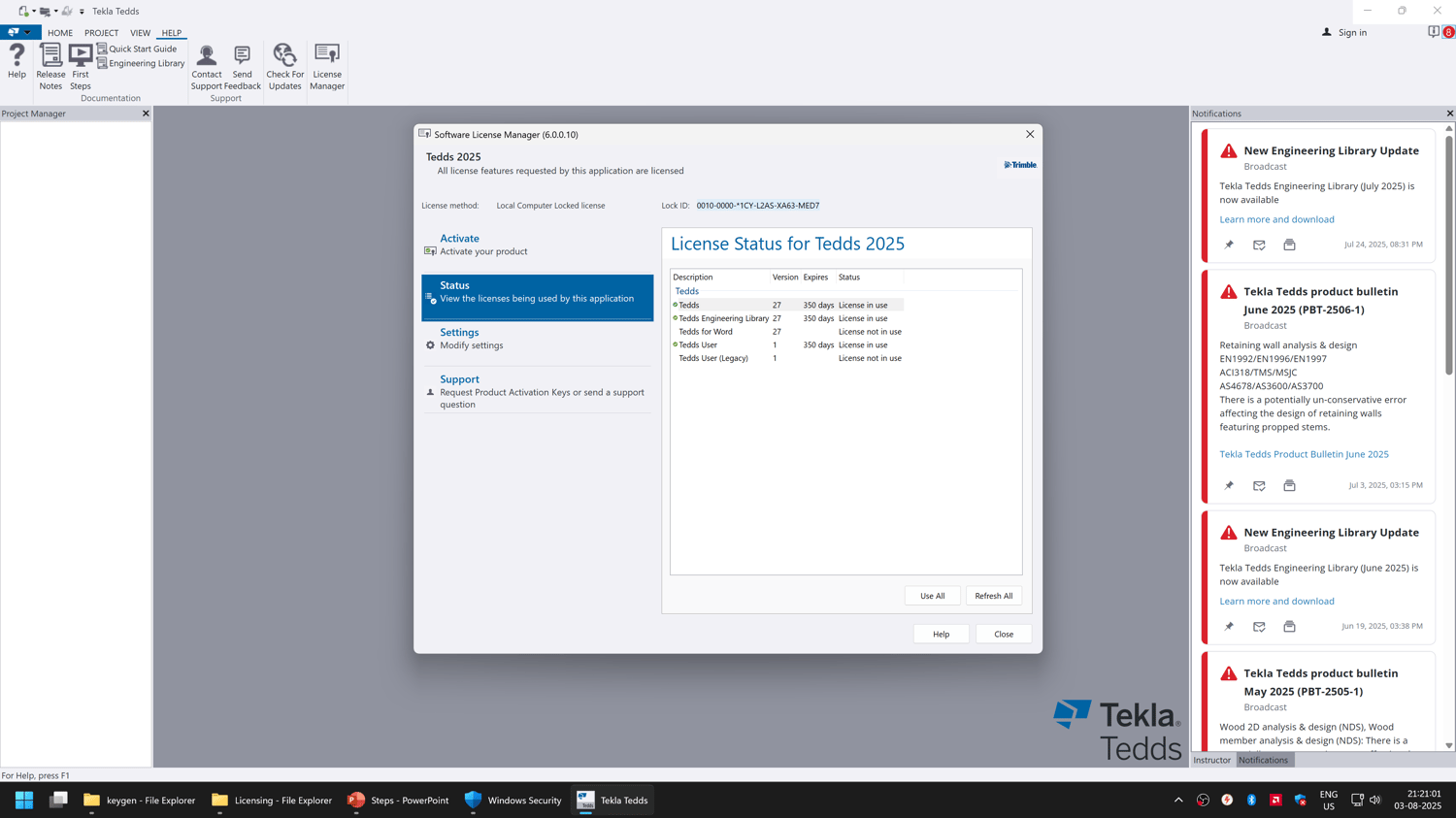Close the Project Manager panel
Screen dimensions: 1456x818
coord(146,114)
